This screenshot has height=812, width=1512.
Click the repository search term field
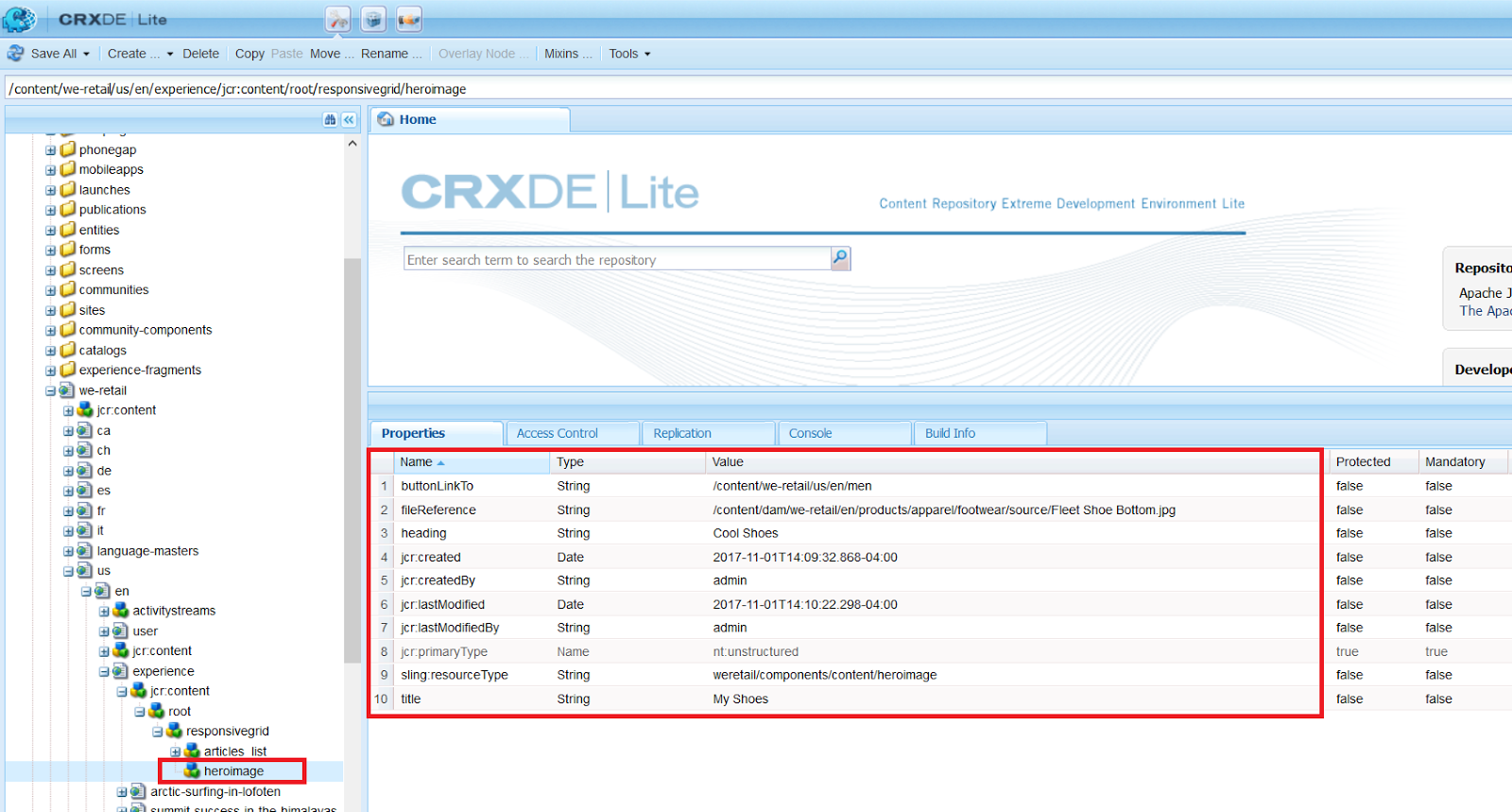[617, 259]
